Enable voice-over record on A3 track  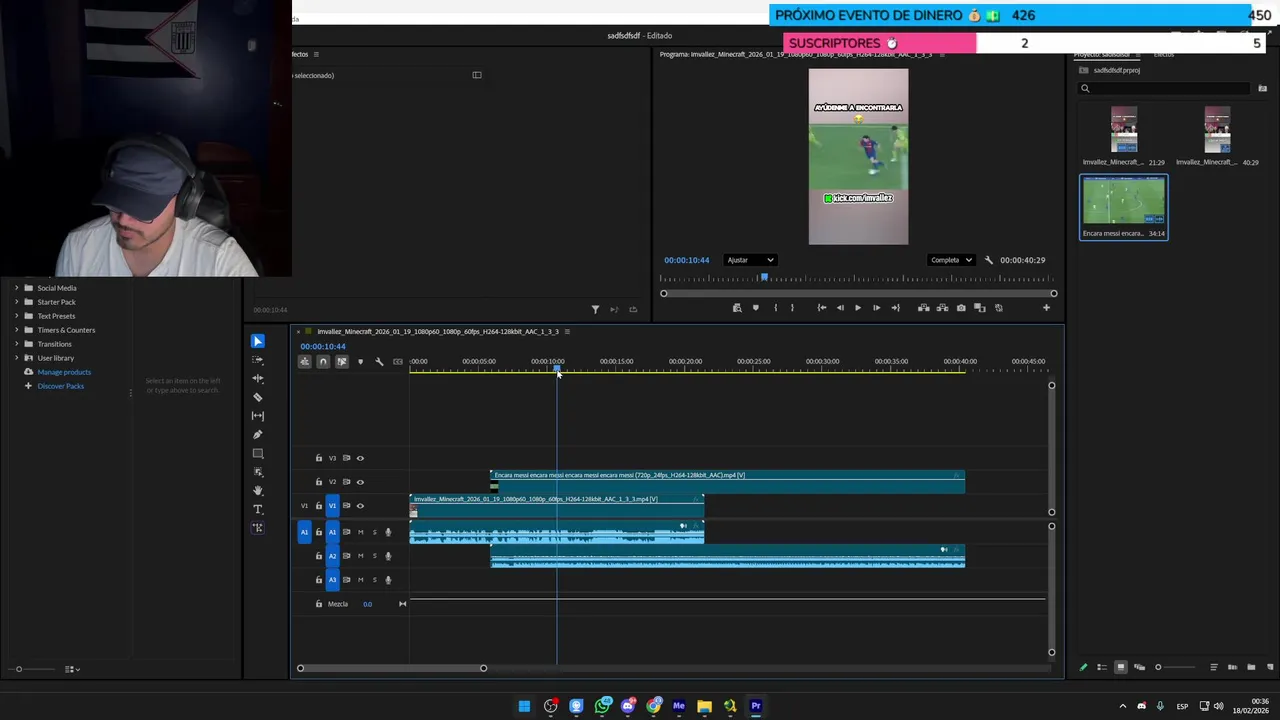(x=389, y=580)
